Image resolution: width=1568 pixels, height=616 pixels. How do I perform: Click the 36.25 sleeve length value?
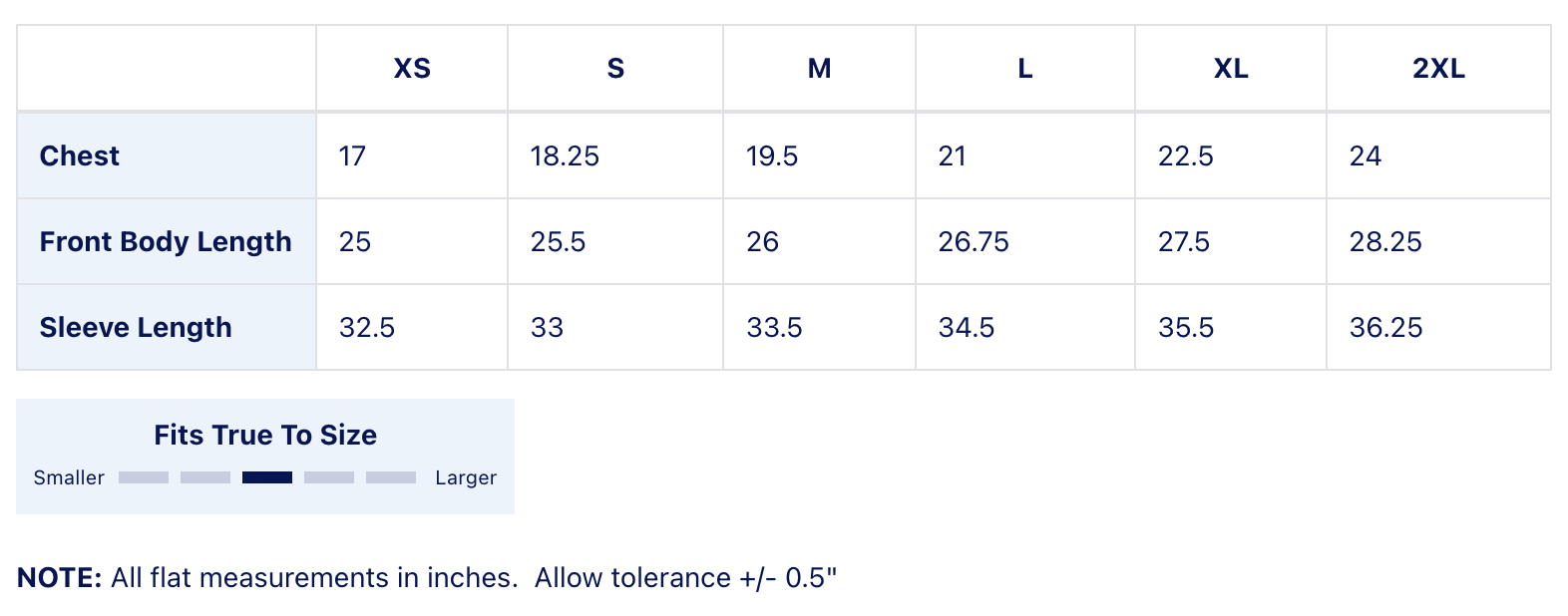point(1385,328)
